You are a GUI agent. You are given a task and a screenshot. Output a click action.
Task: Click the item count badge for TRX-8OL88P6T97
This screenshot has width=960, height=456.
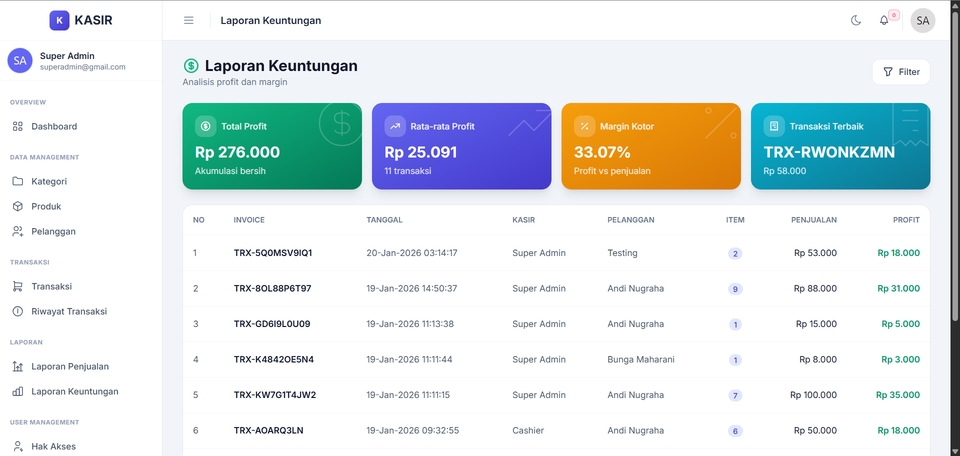[735, 289]
